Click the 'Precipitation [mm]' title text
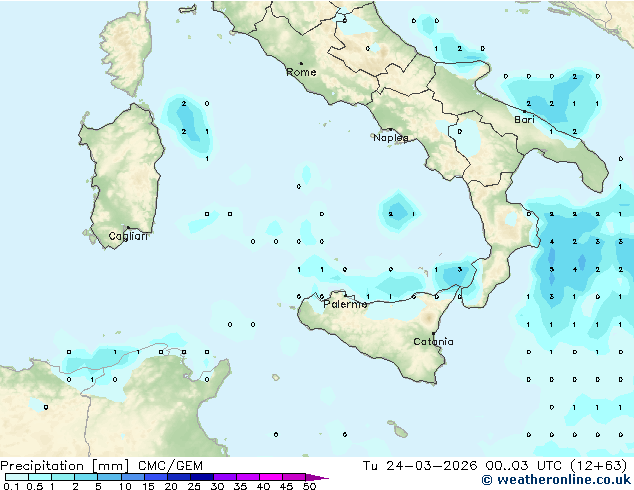The width and height of the screenshot is (634, 490). [x=65, y=466]
